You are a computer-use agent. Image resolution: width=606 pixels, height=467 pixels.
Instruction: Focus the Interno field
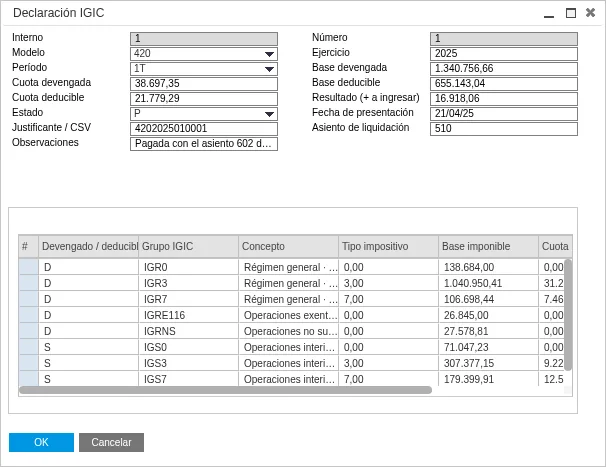click(x=204, y=39)
